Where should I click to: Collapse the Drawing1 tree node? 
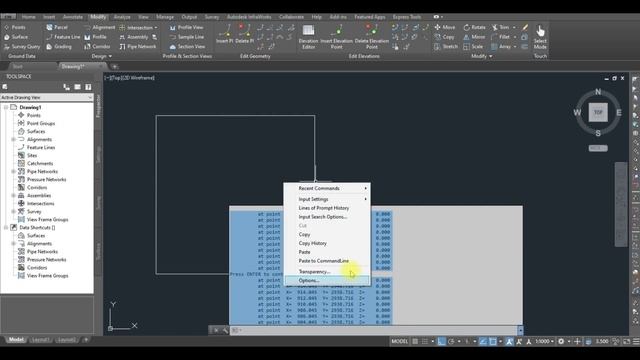click(x=6, y=107)
